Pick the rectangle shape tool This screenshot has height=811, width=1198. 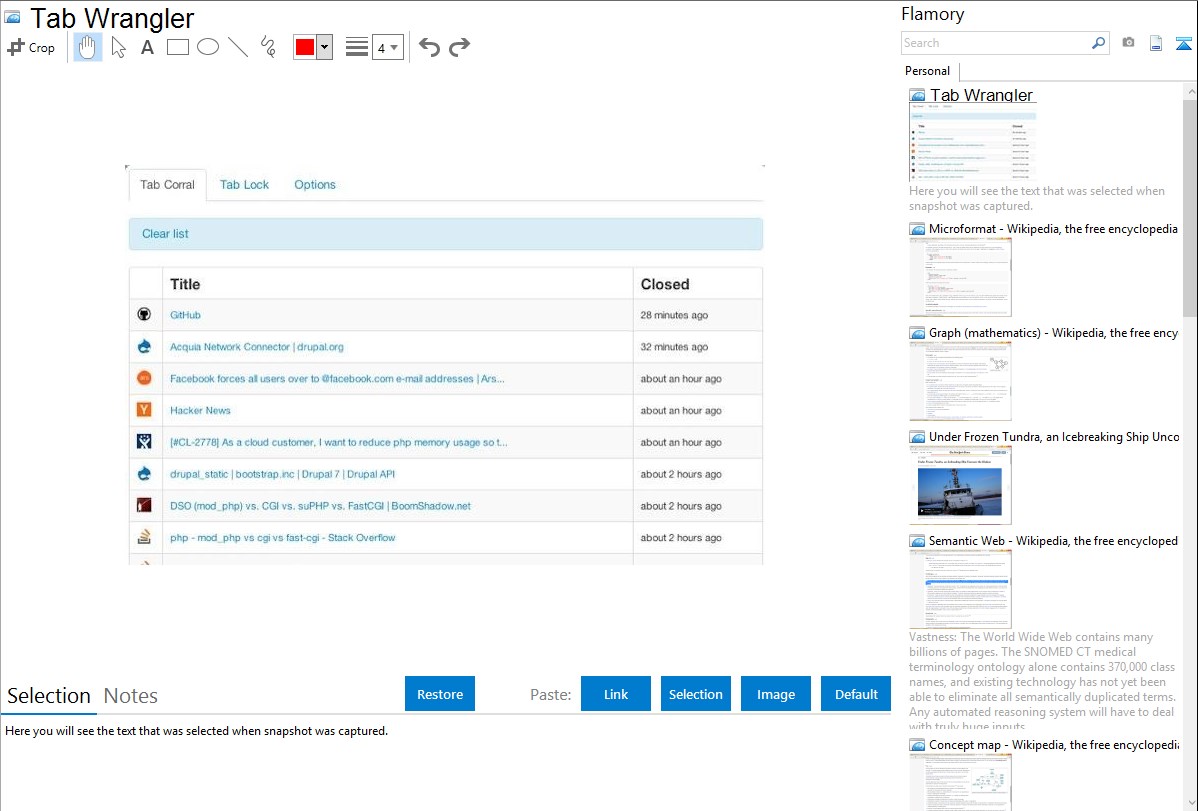coord(177,47)
